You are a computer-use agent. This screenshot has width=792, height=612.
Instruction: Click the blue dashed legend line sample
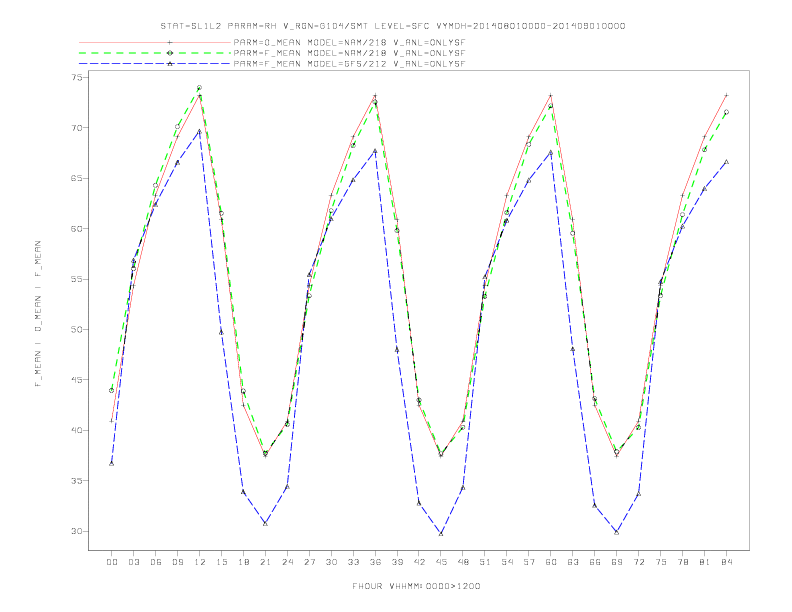pos(155,64)
